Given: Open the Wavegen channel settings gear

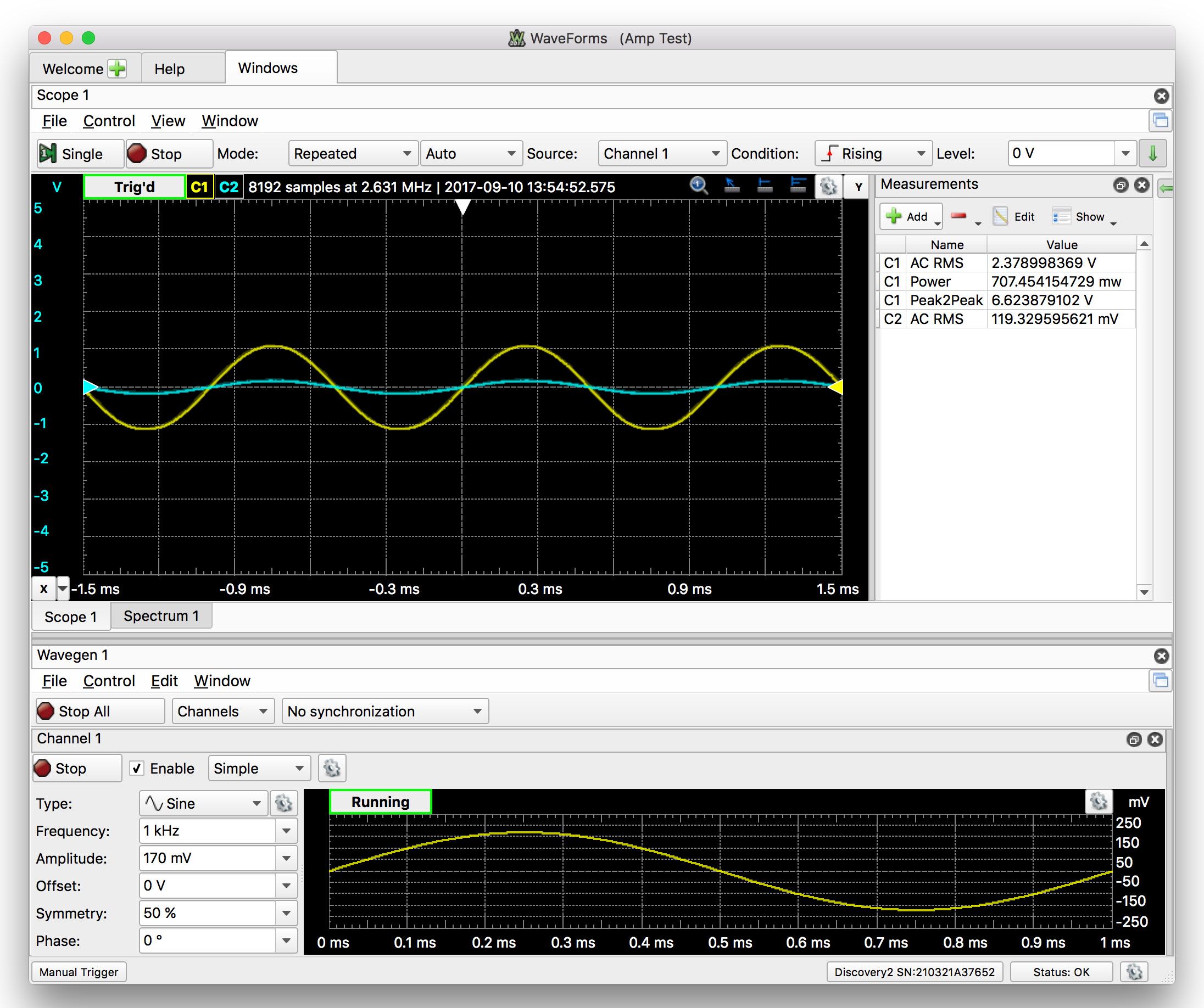Looking at the screenshot, I should [332, 768].
